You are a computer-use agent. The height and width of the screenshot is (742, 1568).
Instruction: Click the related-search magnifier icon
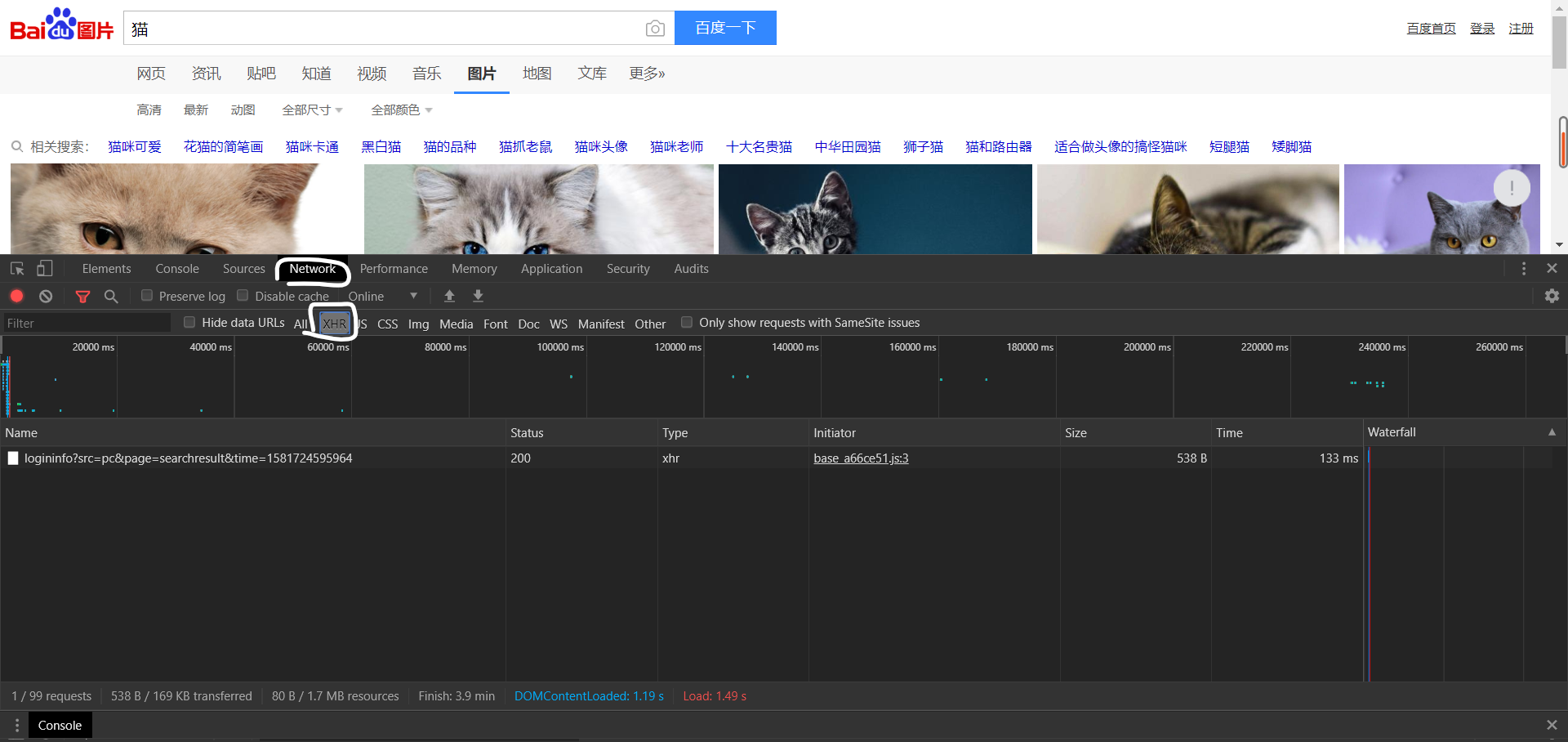click(17, 146)
